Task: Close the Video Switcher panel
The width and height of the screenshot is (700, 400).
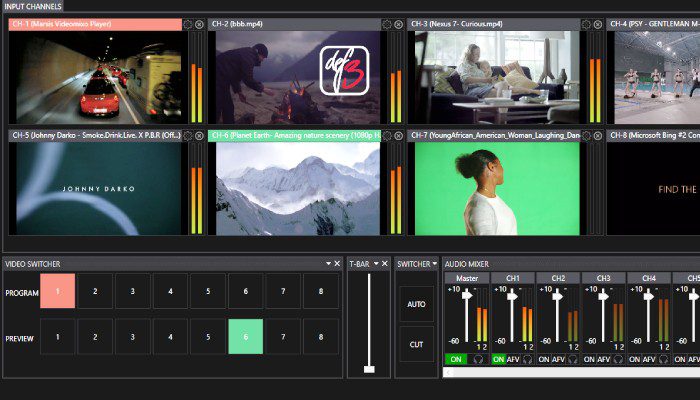Action: pyautogui.click(x=337, y=264)
